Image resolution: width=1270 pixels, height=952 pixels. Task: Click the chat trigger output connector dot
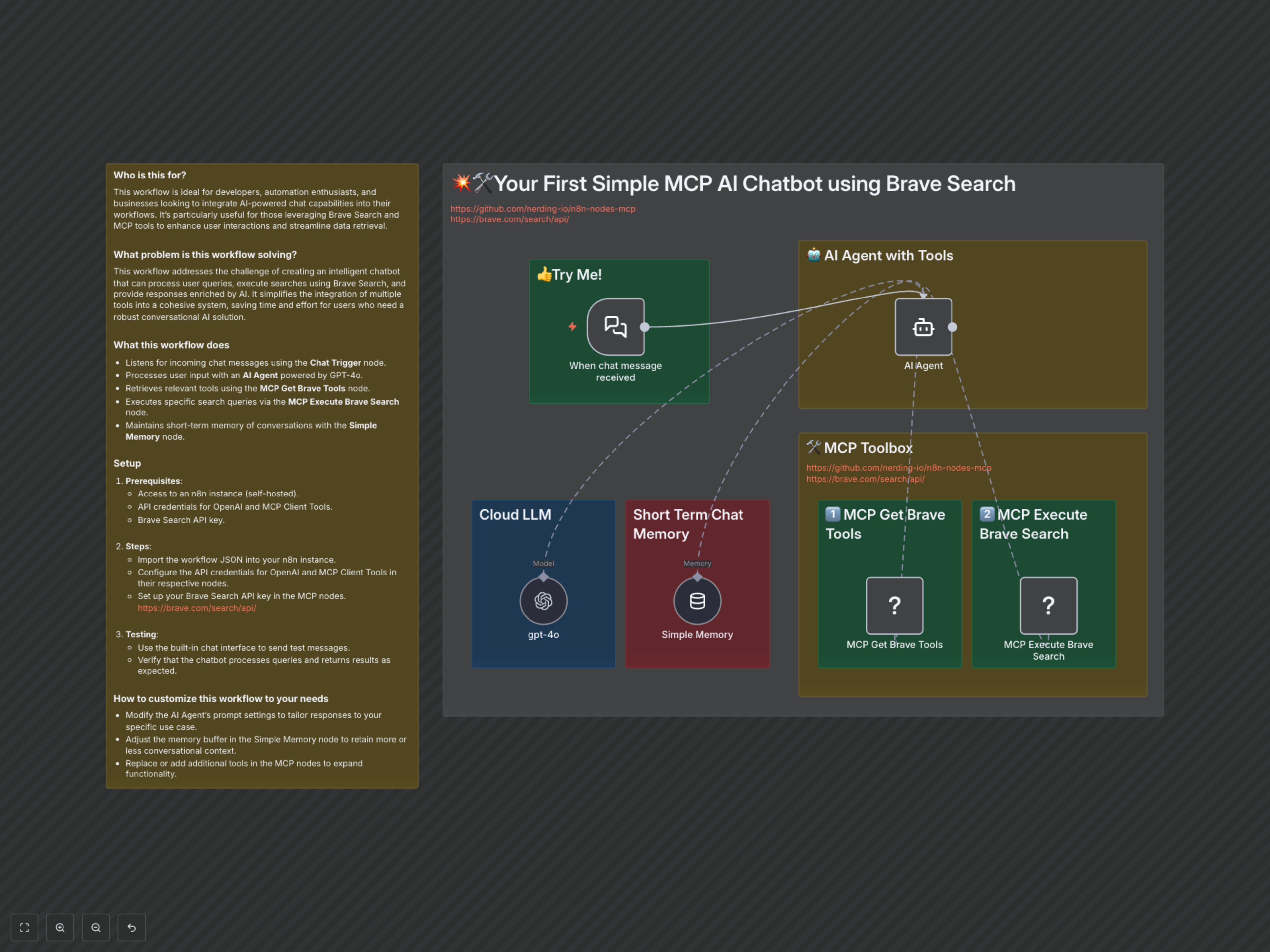click(645, 327)
